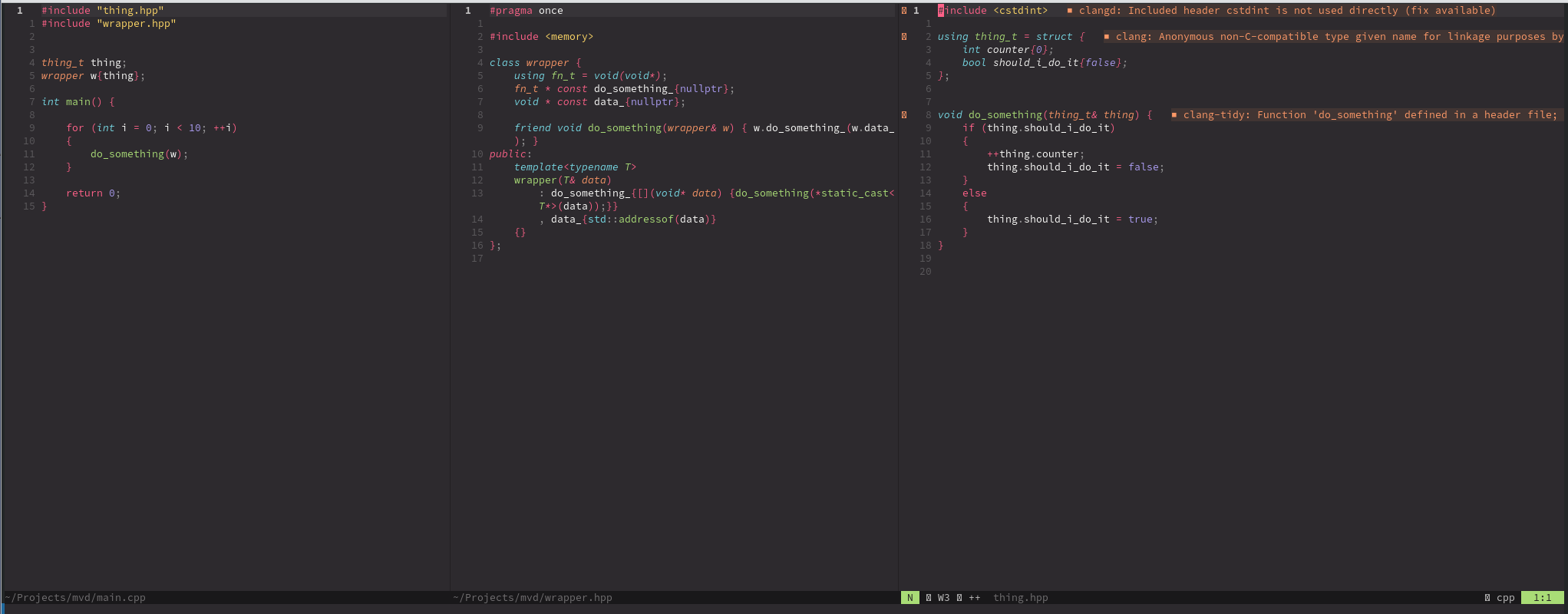Viewport: 1568px width, 614px height.
Task: Place cursor on 'int main()' line
Action: pos(78,102)
